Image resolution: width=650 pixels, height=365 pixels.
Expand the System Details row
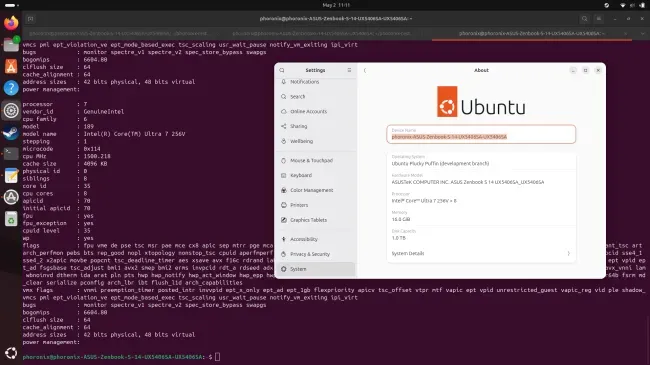coord(481,253)
